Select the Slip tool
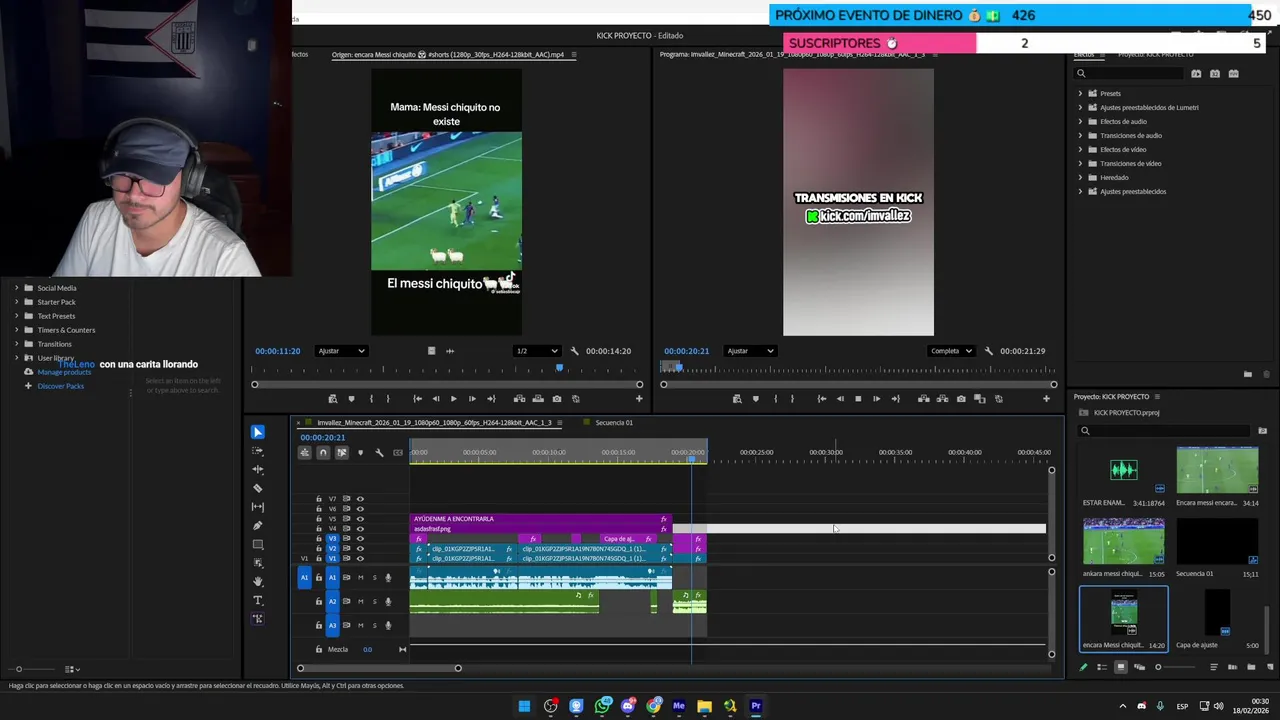Viewport: 1280px width, 720px height. point(258,507)
